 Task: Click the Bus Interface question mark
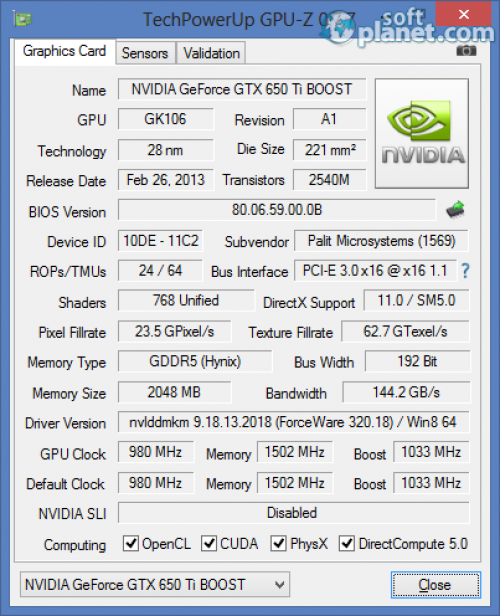coord(465,271)
